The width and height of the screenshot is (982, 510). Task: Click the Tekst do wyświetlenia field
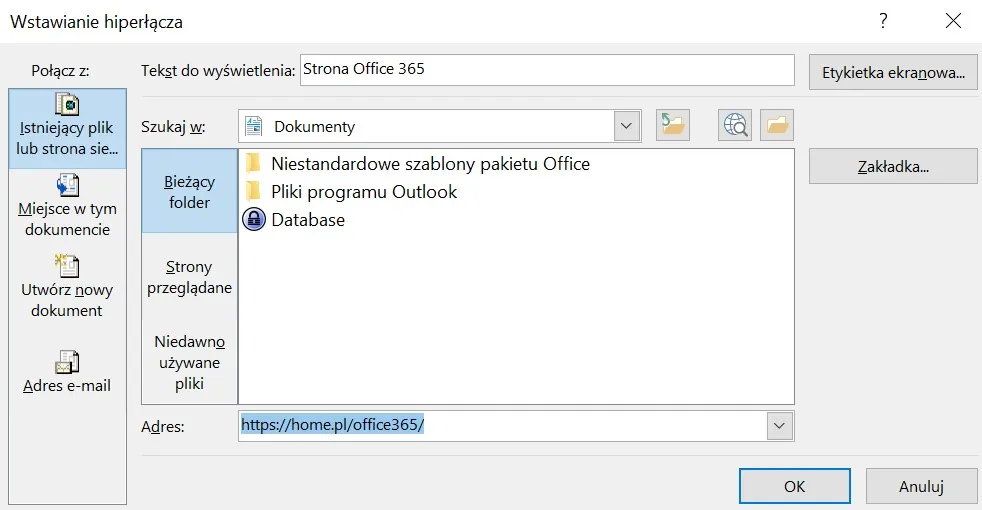tap(547, 70)
